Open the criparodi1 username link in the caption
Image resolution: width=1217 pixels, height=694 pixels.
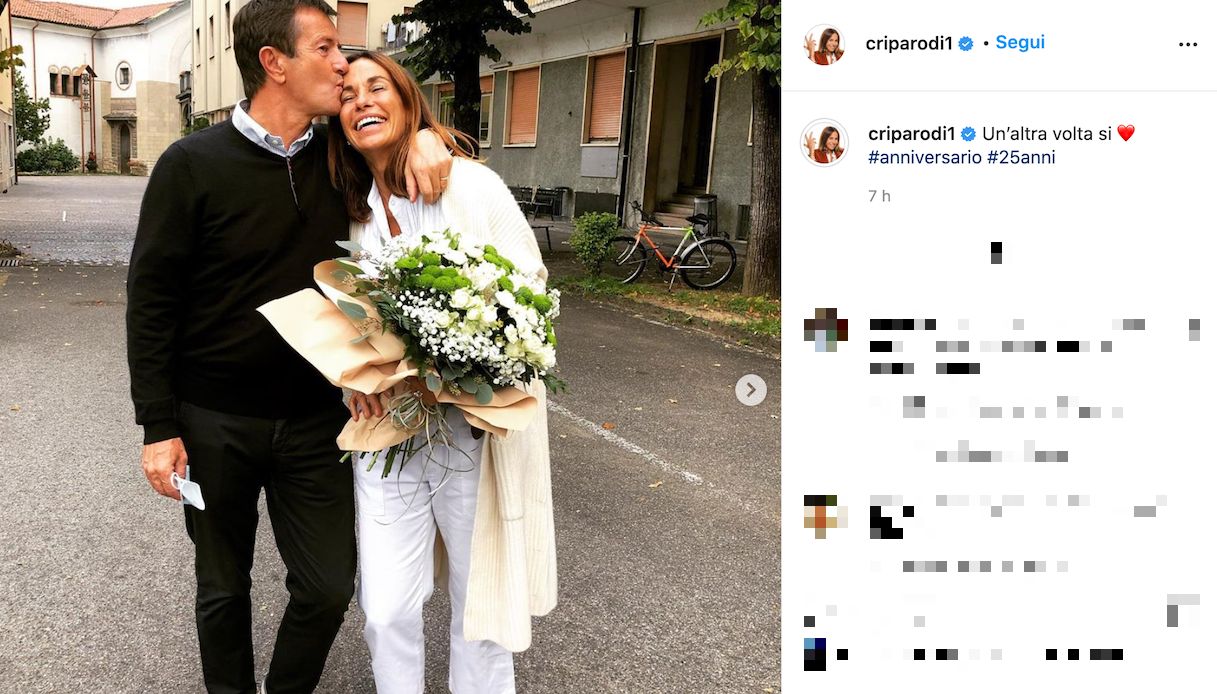[912, 134]
